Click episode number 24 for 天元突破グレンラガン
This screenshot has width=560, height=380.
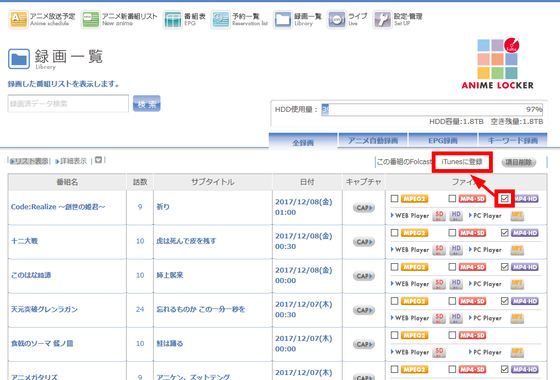click(140, 309)
